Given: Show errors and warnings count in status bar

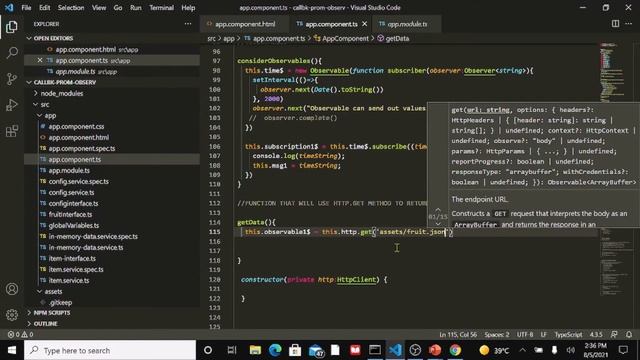Looking at the screenshot, I should click(20, 334).
